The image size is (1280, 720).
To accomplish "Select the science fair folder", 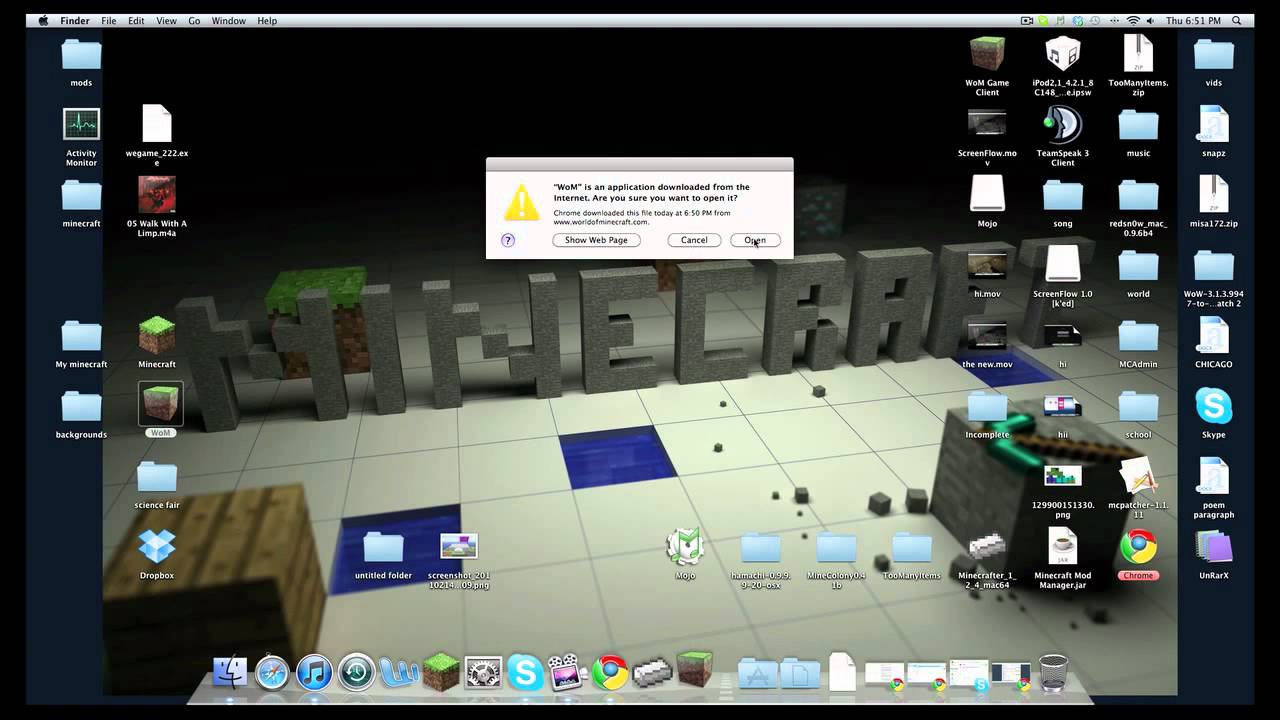I will [157, 478].
